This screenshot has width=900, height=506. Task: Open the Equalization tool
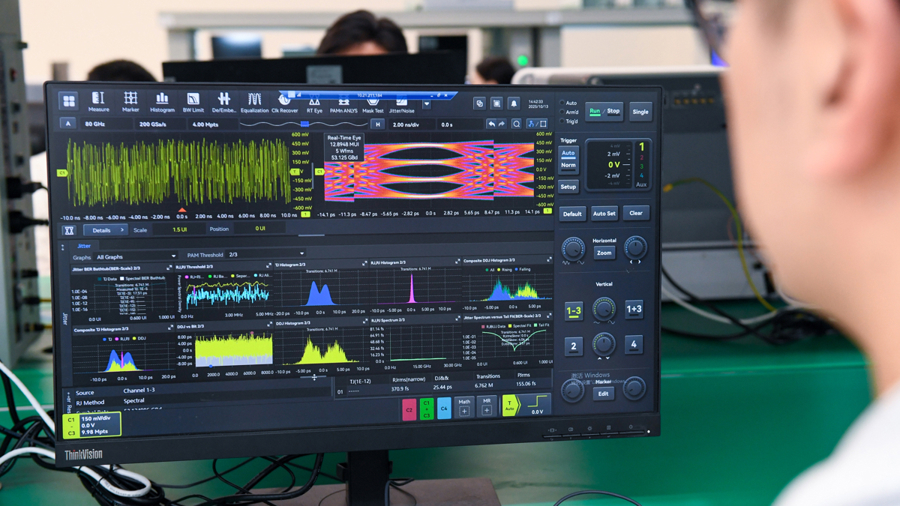tap(254, 102)
